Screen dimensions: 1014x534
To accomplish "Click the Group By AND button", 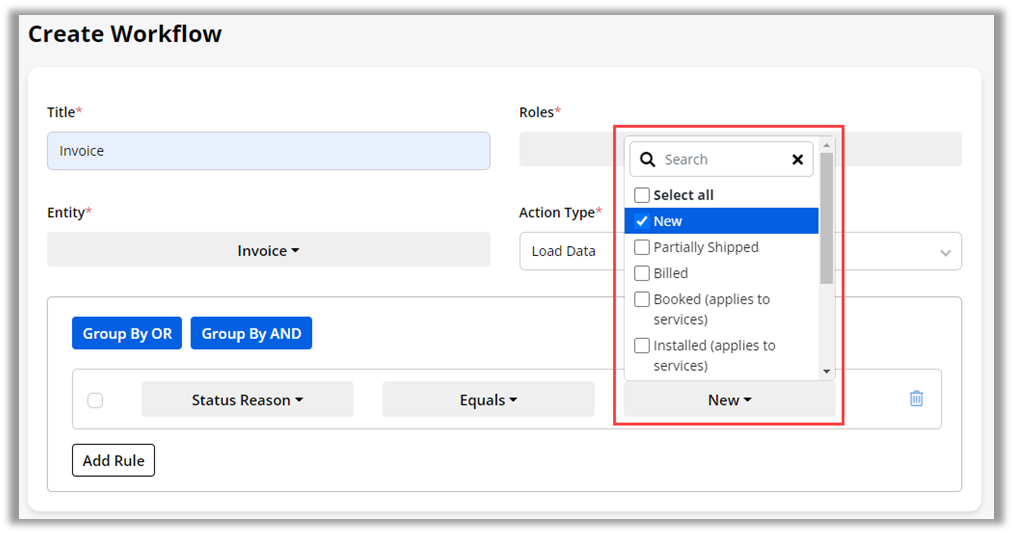I will pyautogui.click(x=251, y=334).
